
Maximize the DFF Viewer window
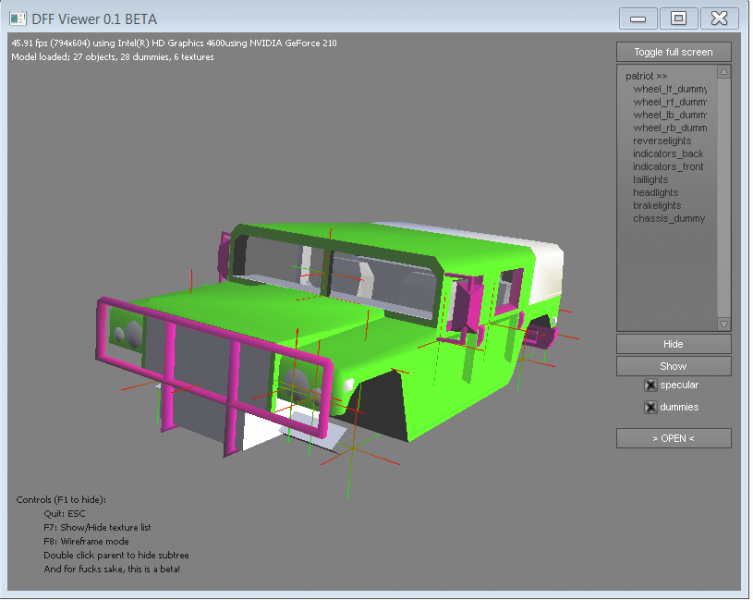tap(678, 19)
